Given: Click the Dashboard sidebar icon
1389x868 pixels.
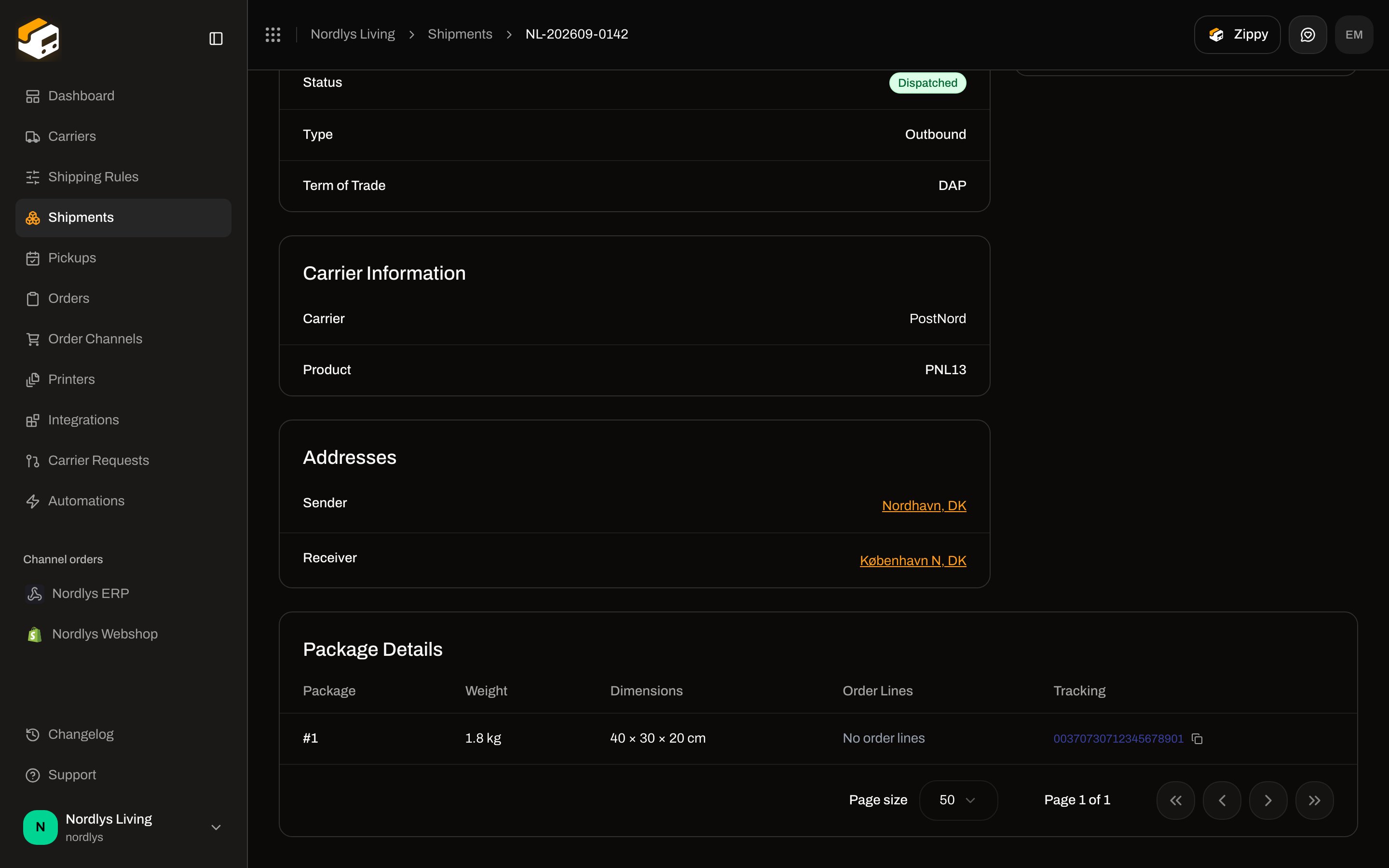Looking at the screenshot, I should pos(33,96).
